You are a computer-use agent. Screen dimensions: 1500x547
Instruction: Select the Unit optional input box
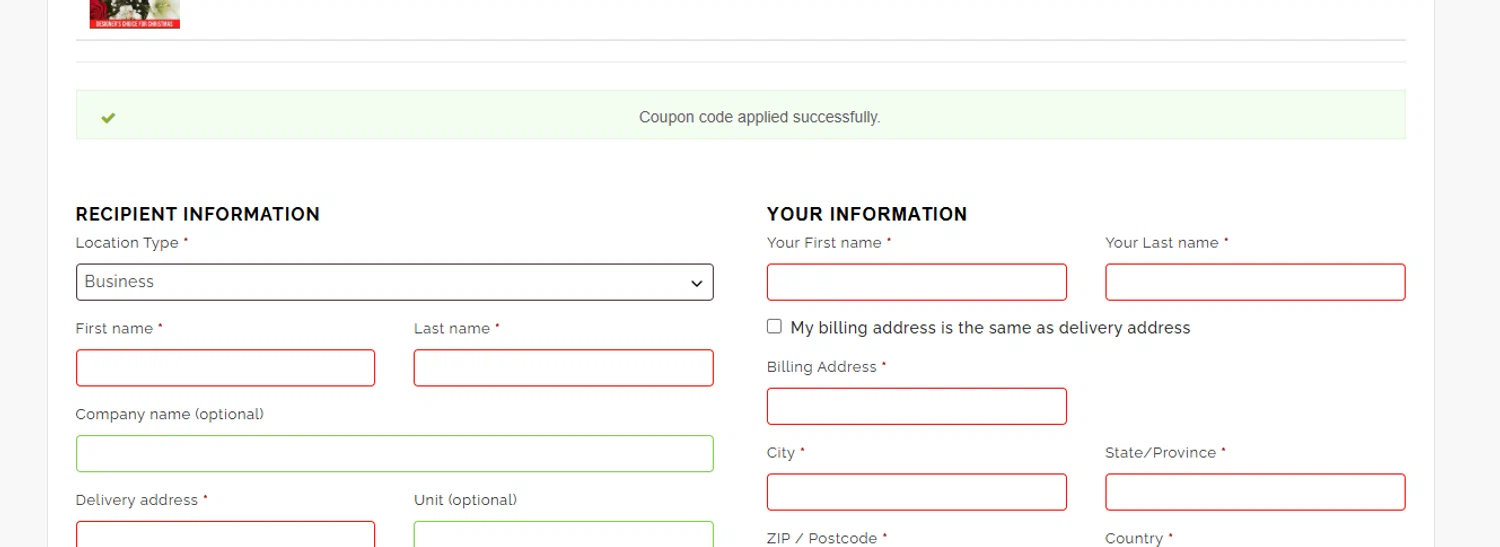coord(563,535)
